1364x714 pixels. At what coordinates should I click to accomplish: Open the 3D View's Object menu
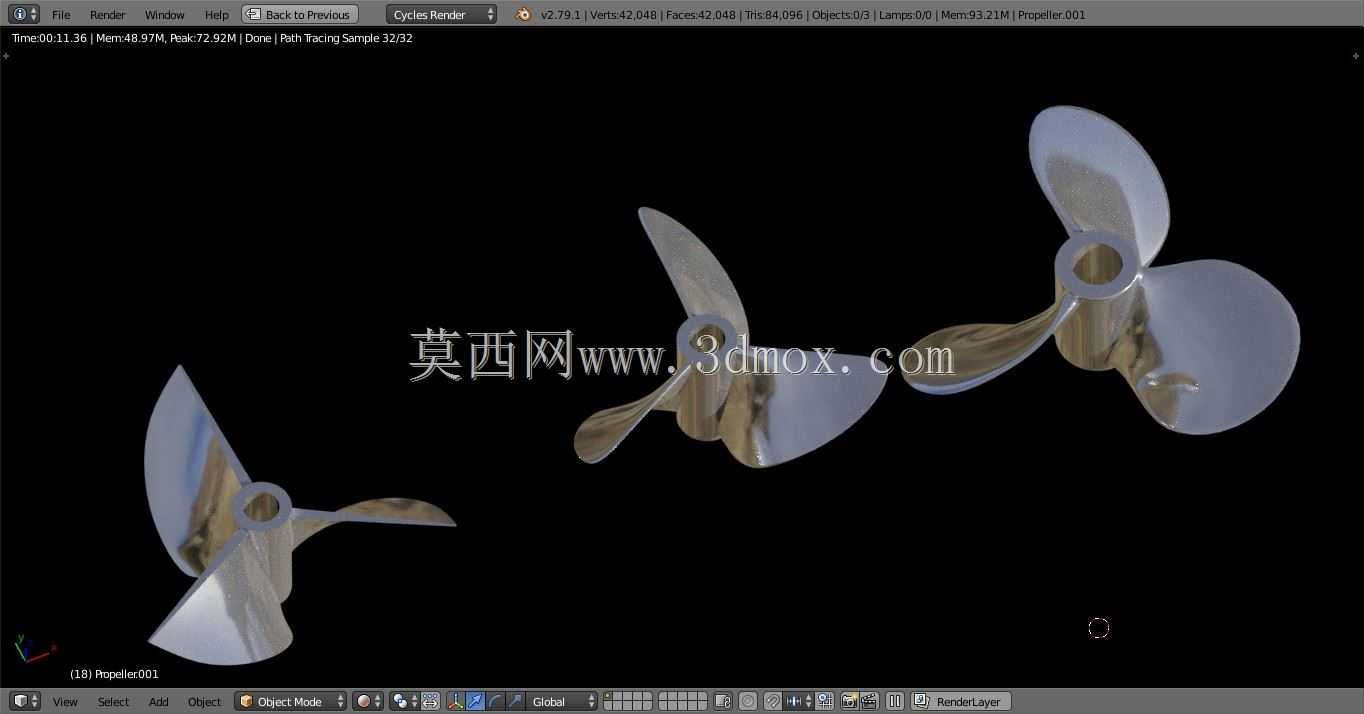pyautogui.click(x=204, y=702)
